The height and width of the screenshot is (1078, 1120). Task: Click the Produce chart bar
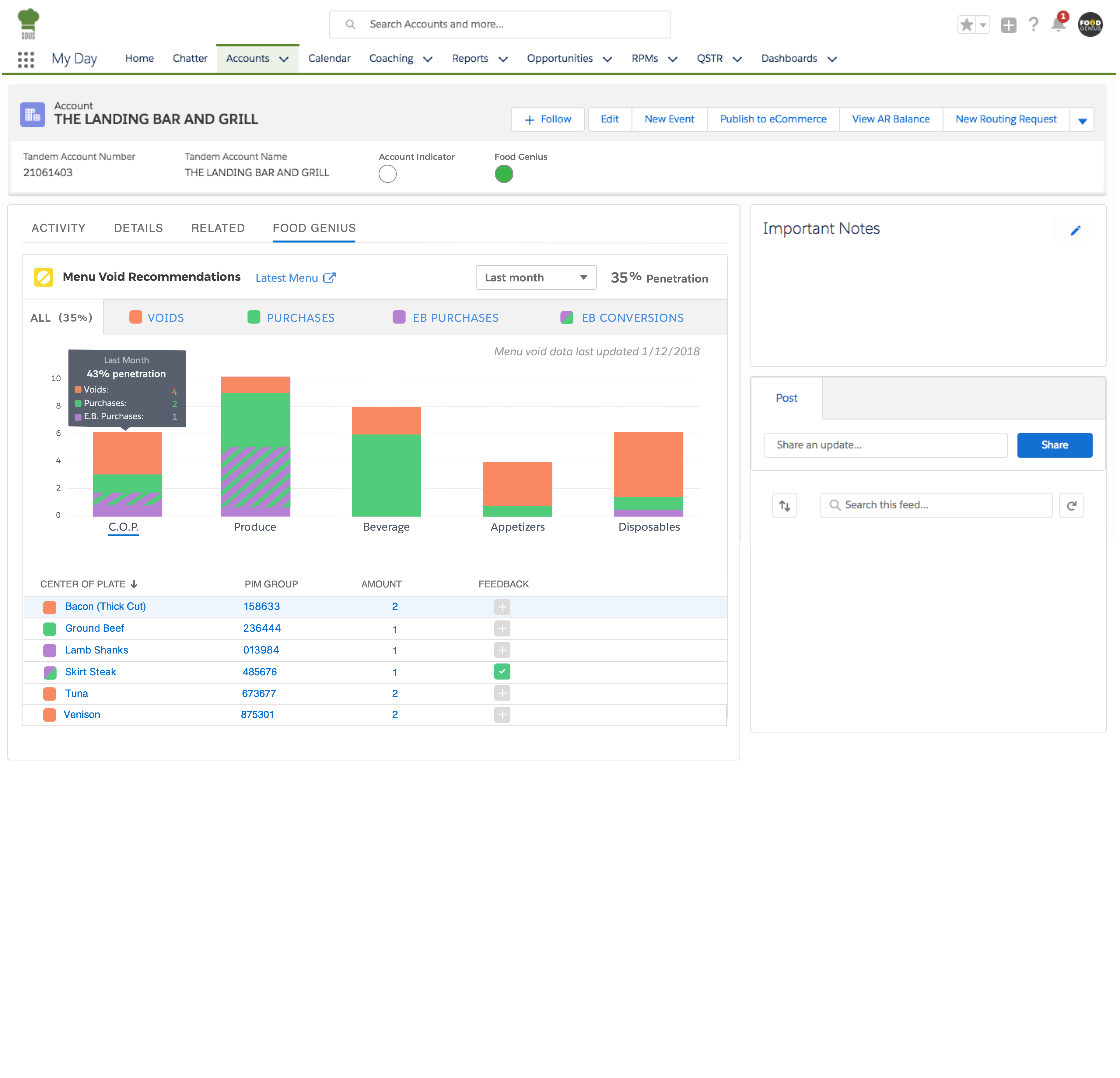(255, 446)
